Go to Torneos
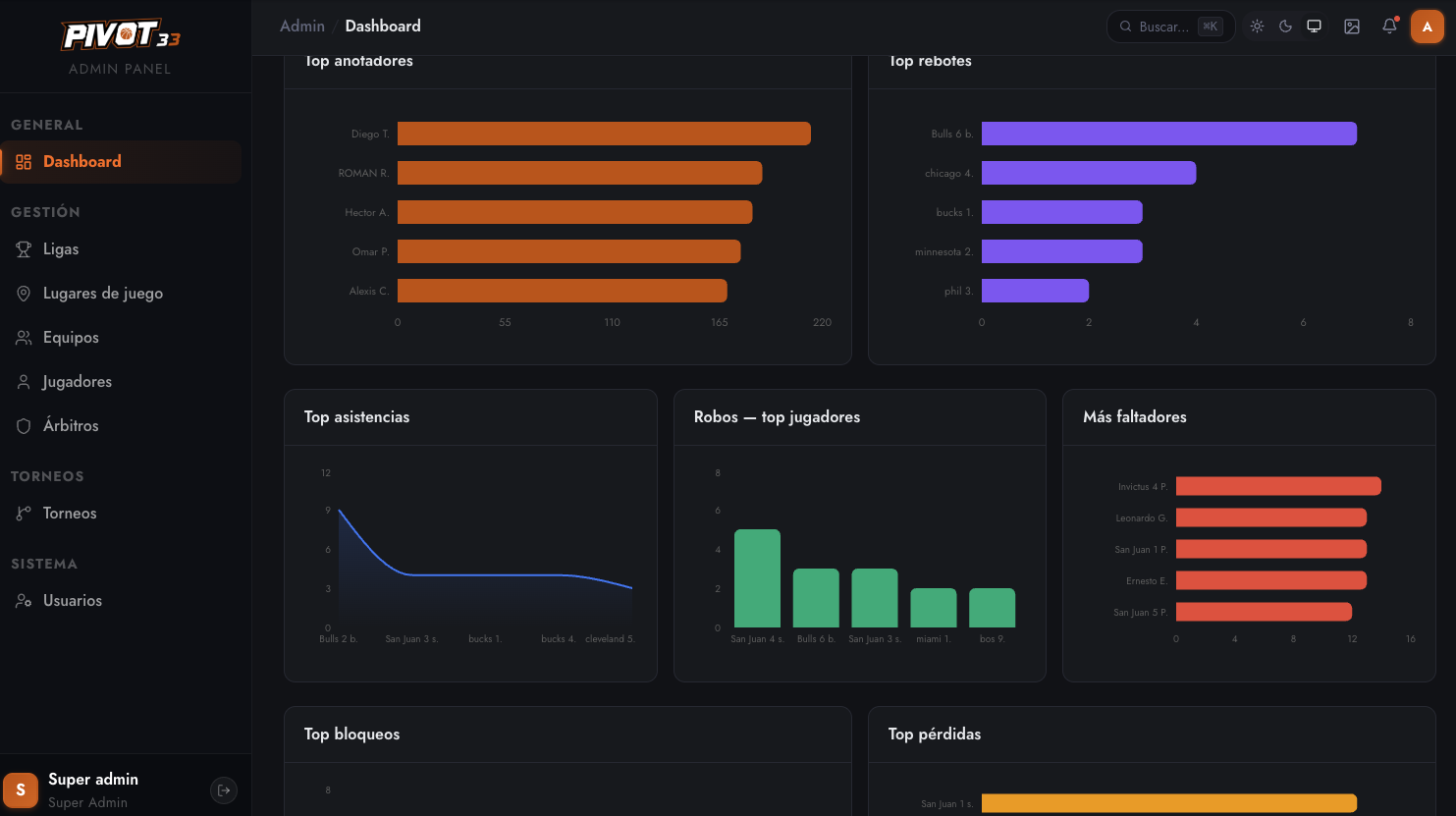1456x816 pixels. (x=121, y=514)
